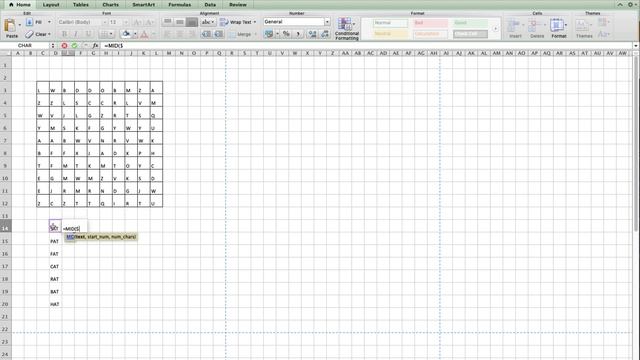Apply the Bad cell style
The width and height of the screenshot is (640, 360).
point(430,23)
